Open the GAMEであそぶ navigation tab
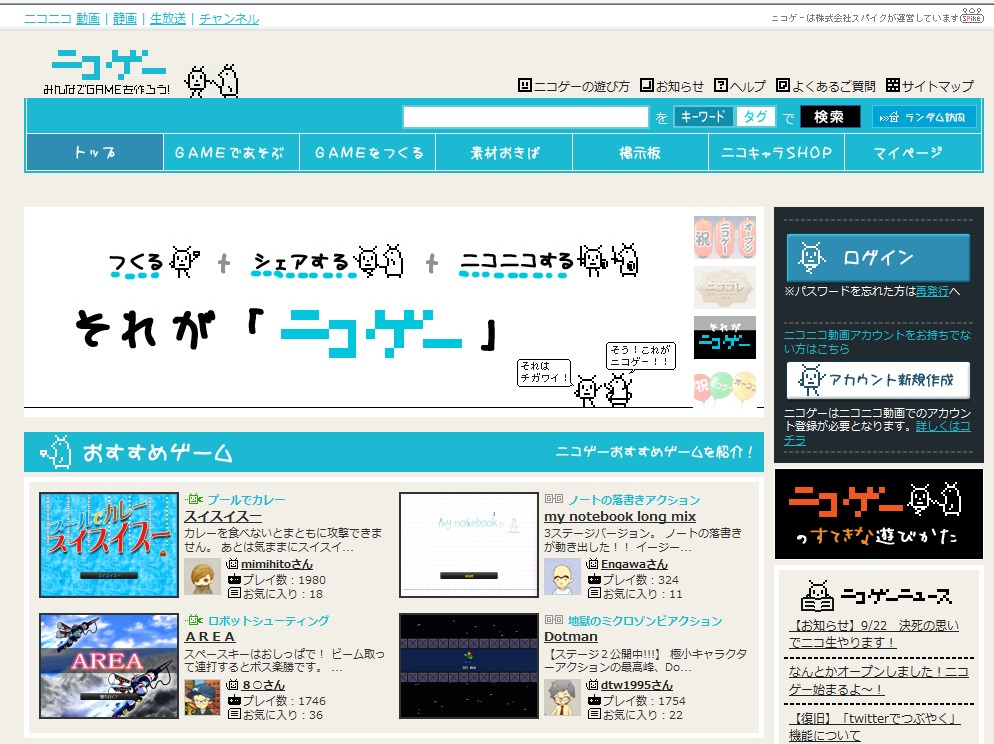Screen dimensions: 994x744 click(x=229, y=153)
